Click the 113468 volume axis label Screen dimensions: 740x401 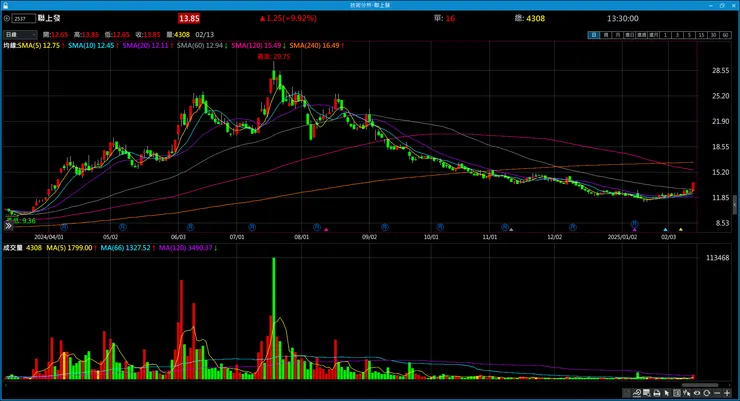click(x=717, y=258)
